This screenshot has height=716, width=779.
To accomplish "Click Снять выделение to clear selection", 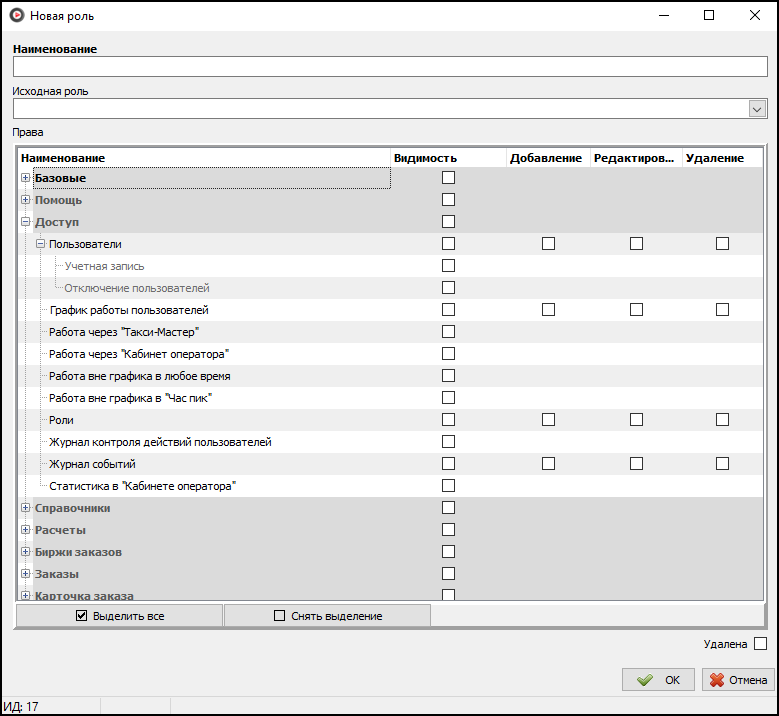I will [x=327, y=616].
